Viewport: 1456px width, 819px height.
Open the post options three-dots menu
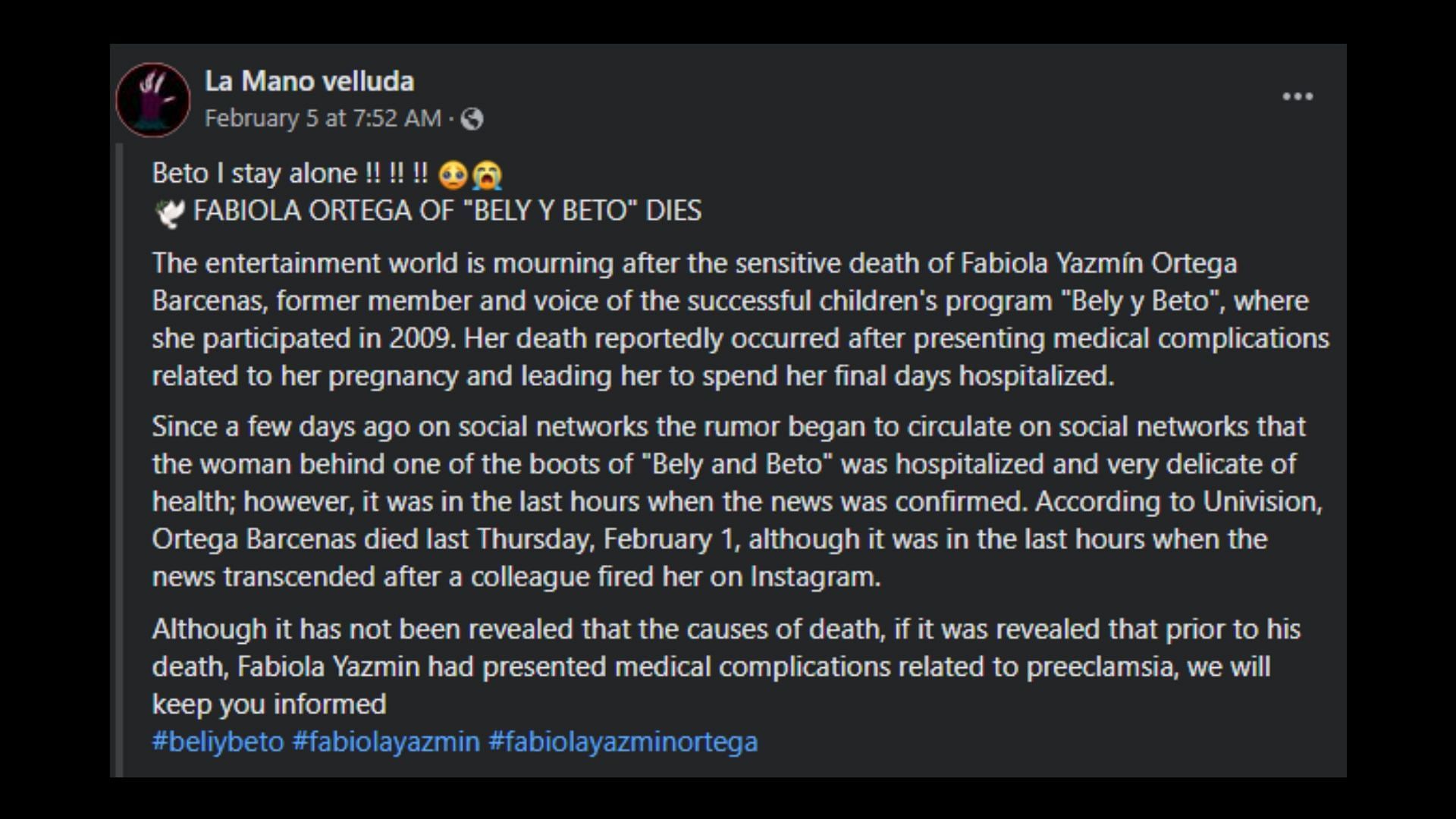(x=1298, y=96)
